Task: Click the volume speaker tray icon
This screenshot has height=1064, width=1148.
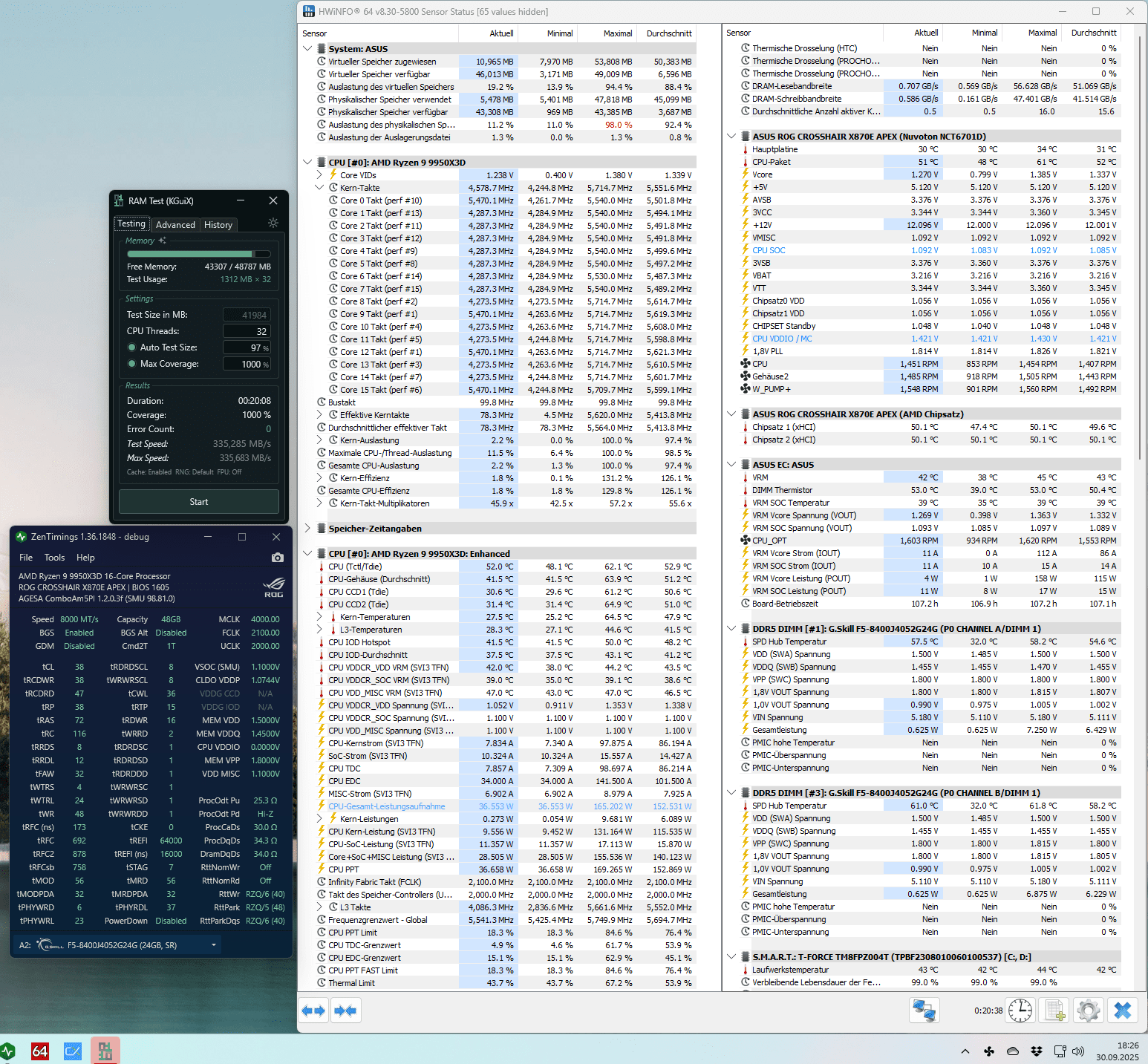Action: [x=1079, y=1051]
